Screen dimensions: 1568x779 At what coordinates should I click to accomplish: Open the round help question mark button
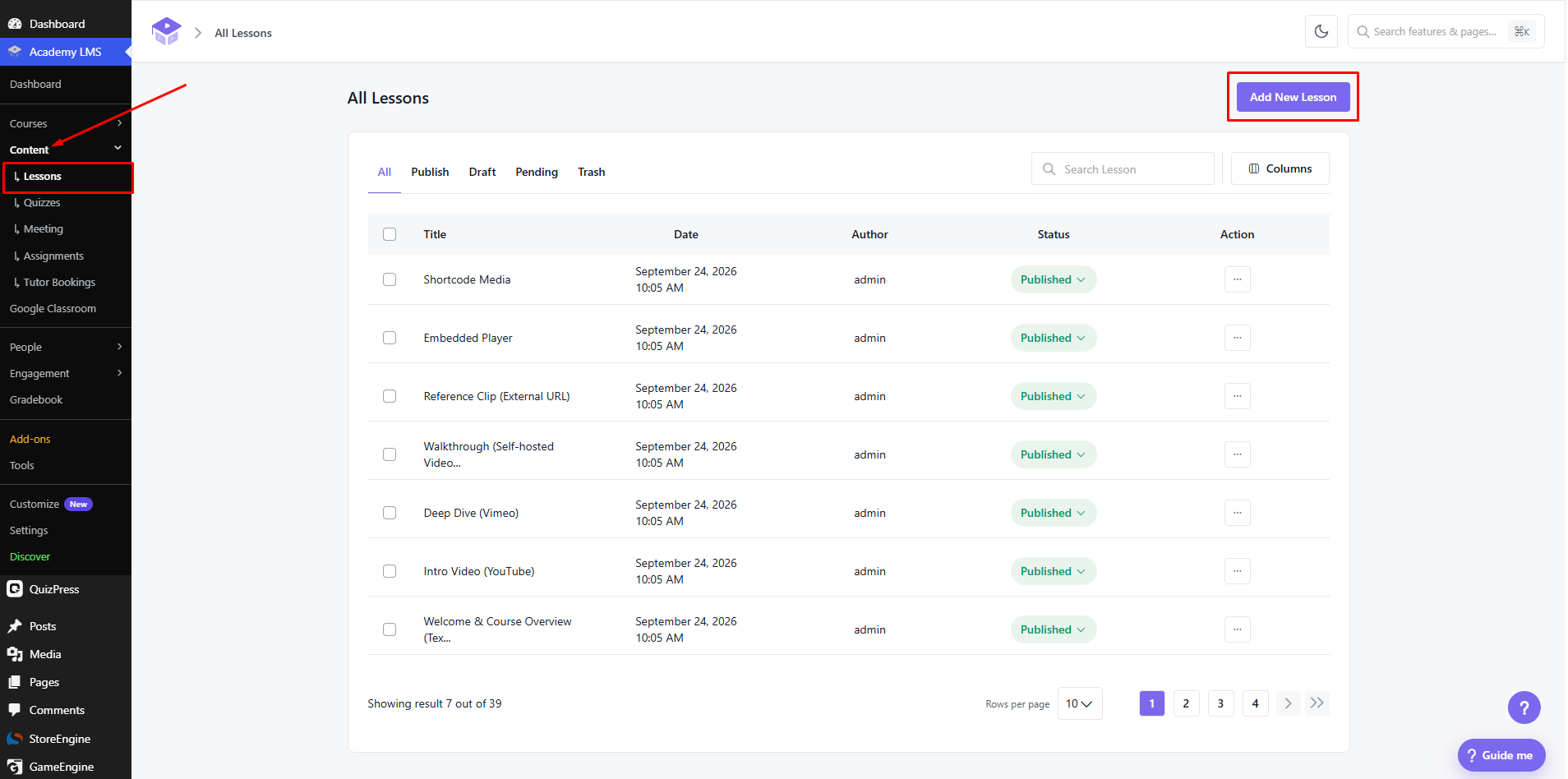[x=1524, y=708]
